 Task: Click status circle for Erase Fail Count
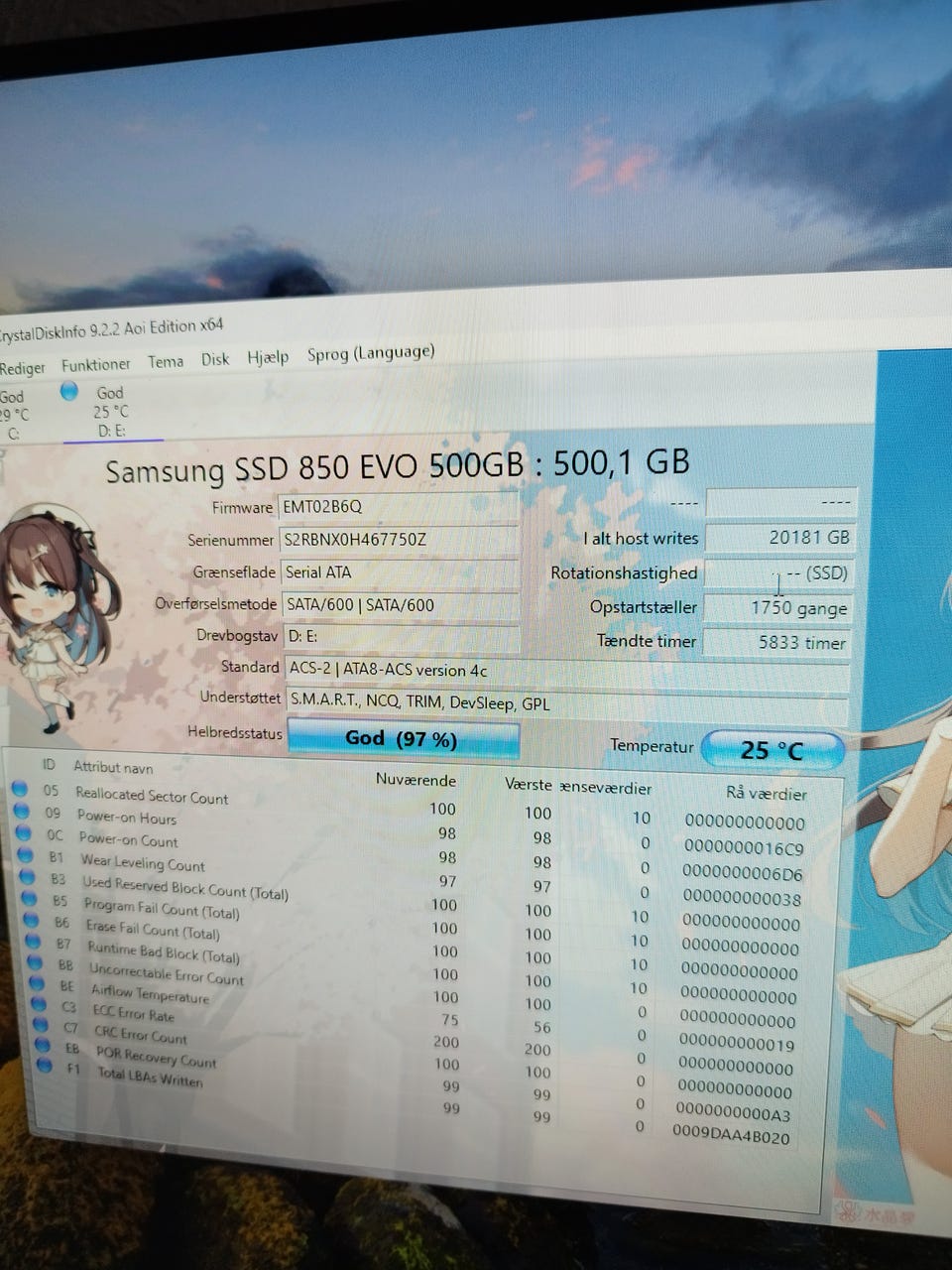pyautogui.click(x=31, y=920)
